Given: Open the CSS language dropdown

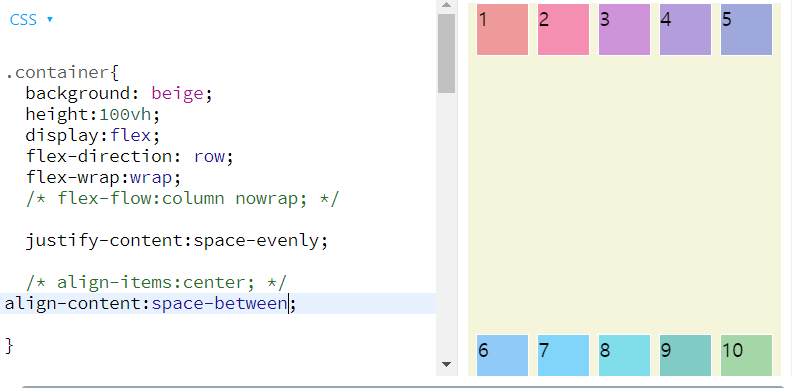Looking at the screenshot, I should [31, 20].
